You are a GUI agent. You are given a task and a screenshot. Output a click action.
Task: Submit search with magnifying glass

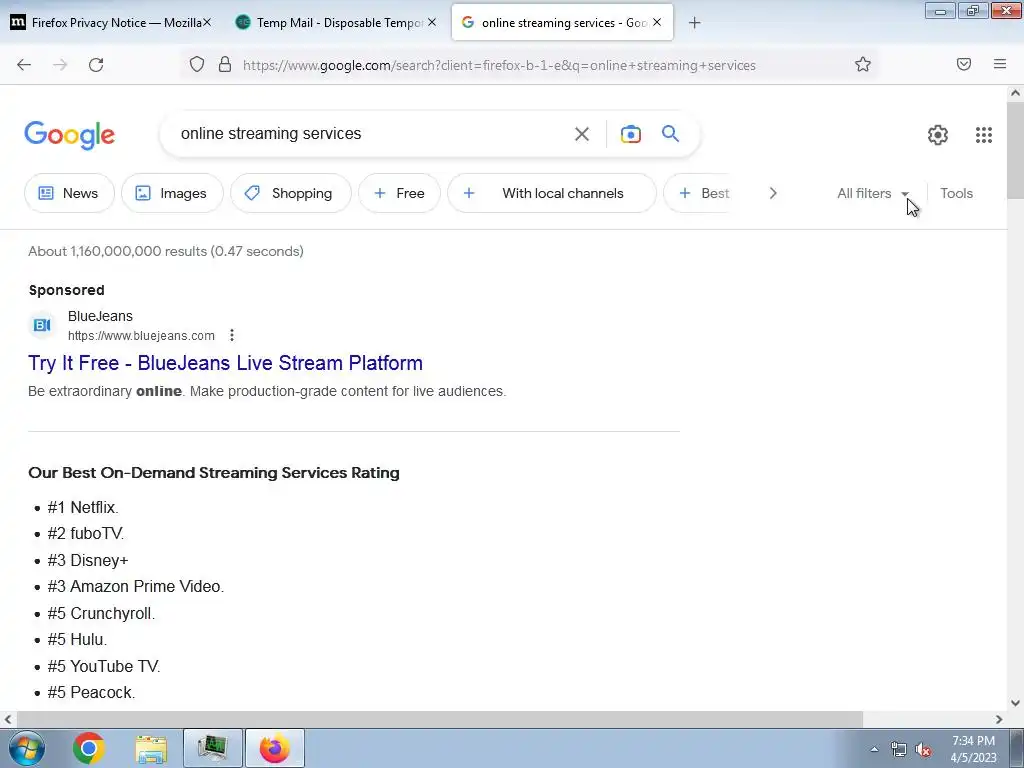click(671, 134)
